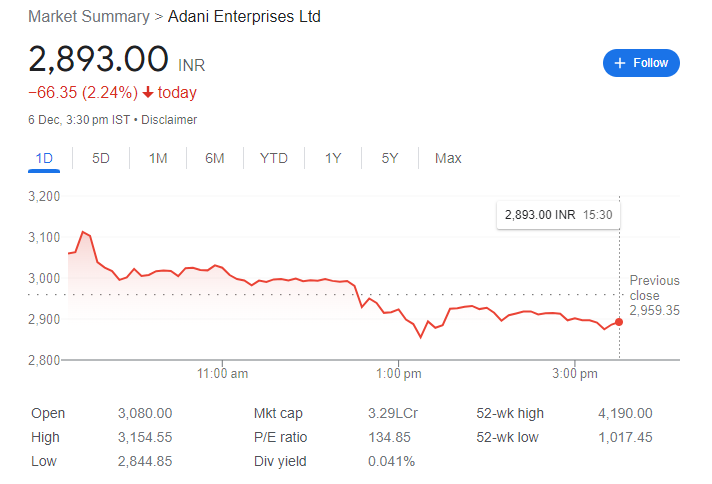Screen dimensions: 712x484
Task: Click the 52-wk high value
Action: pyautogui.click(x=623, y=413)
